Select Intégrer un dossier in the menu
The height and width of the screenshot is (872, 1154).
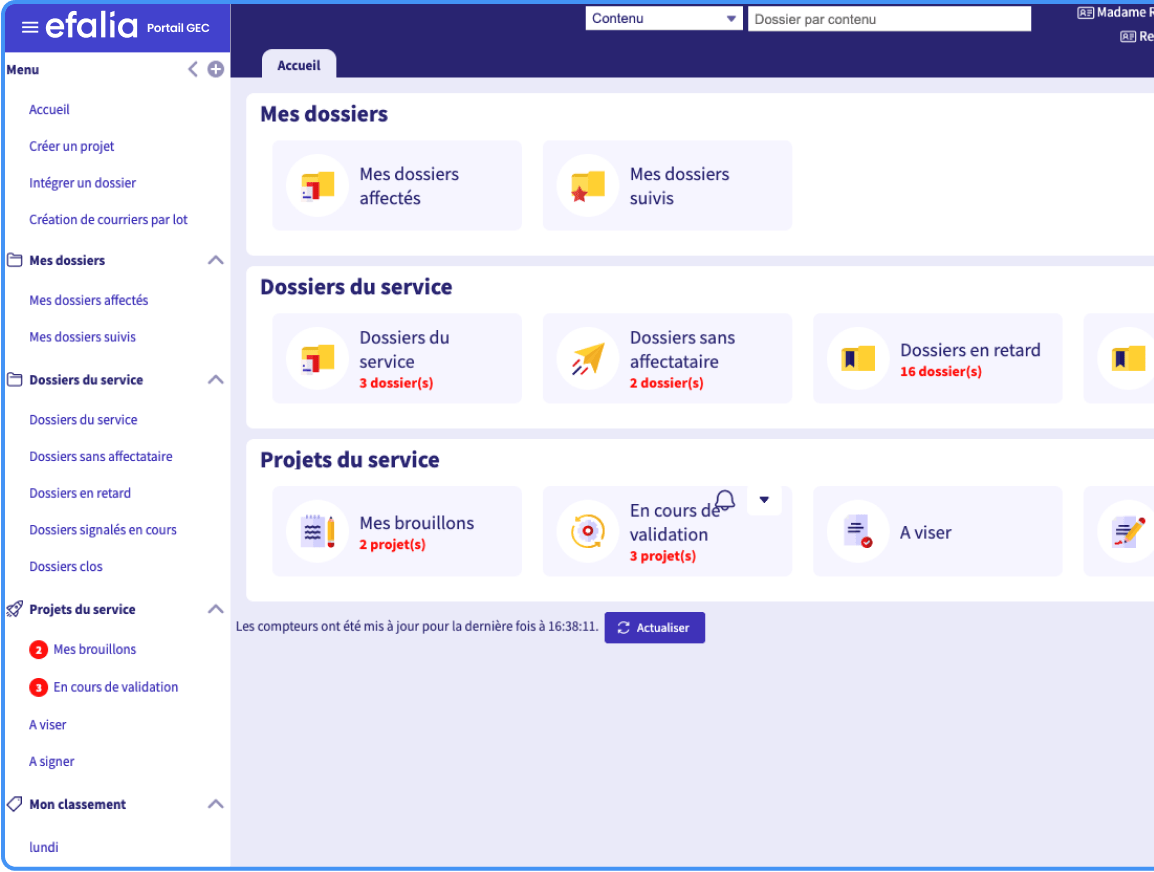click(82, 183)
